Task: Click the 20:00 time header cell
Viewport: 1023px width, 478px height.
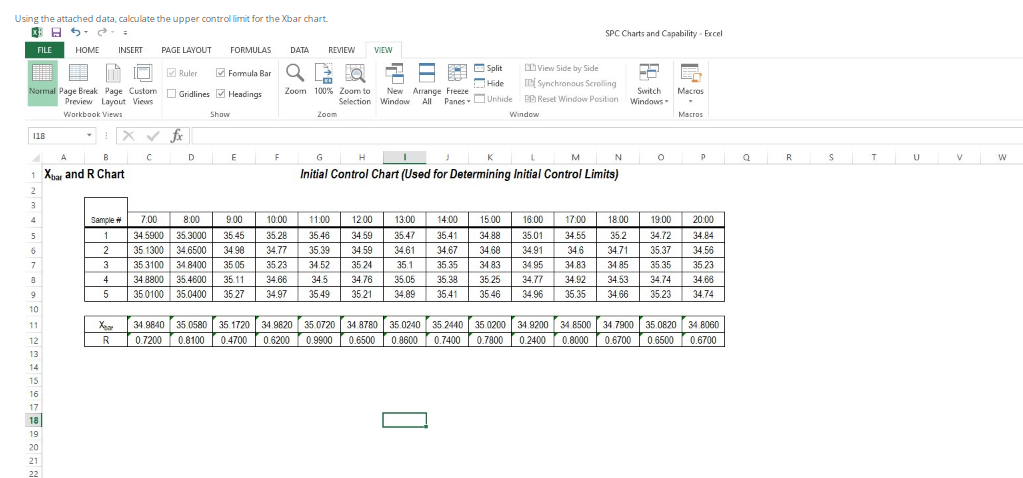Action: pyautogui.click(x=703, y=220)
